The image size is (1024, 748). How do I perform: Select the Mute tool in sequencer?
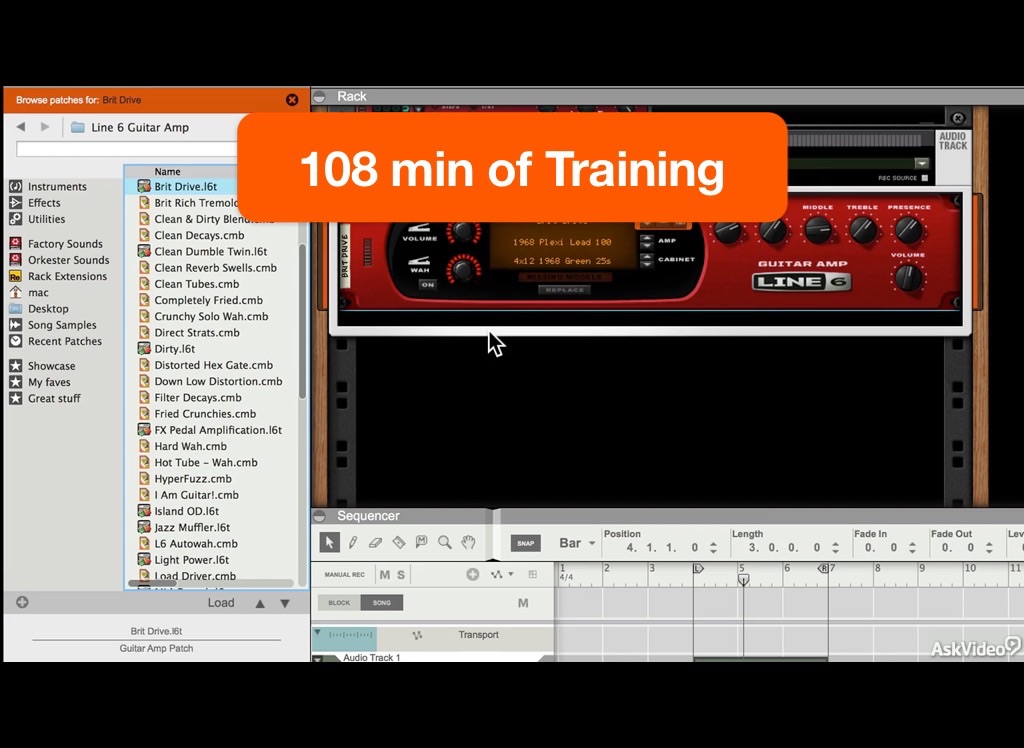tap(421, 542)
